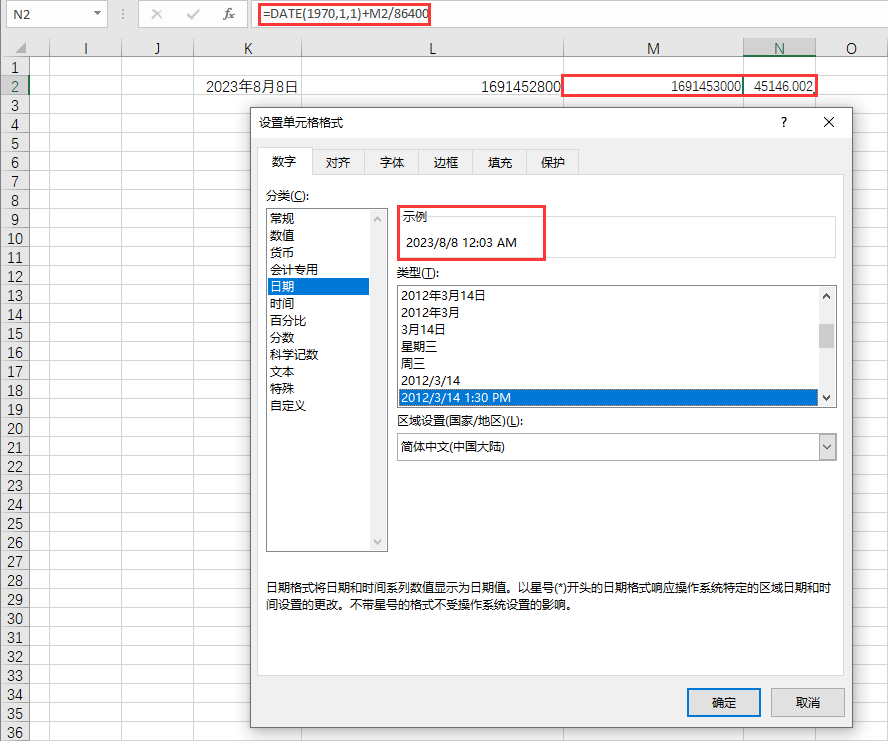Switch to the 字体 tab
This screenshot has height=741, width=888.
pyautogui.click(x=391, y=161)
